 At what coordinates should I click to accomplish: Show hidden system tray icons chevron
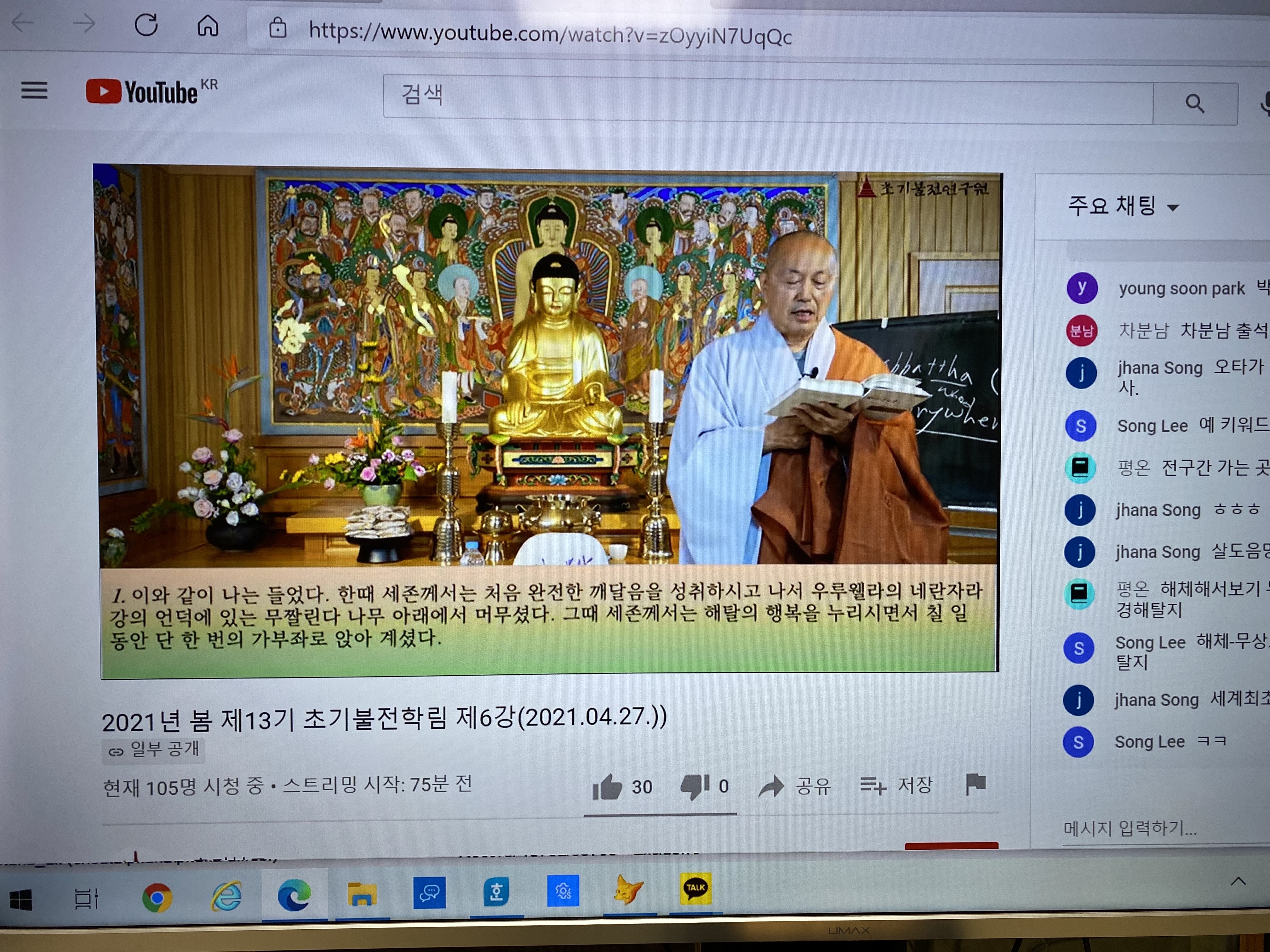(x=1239, y=882)
